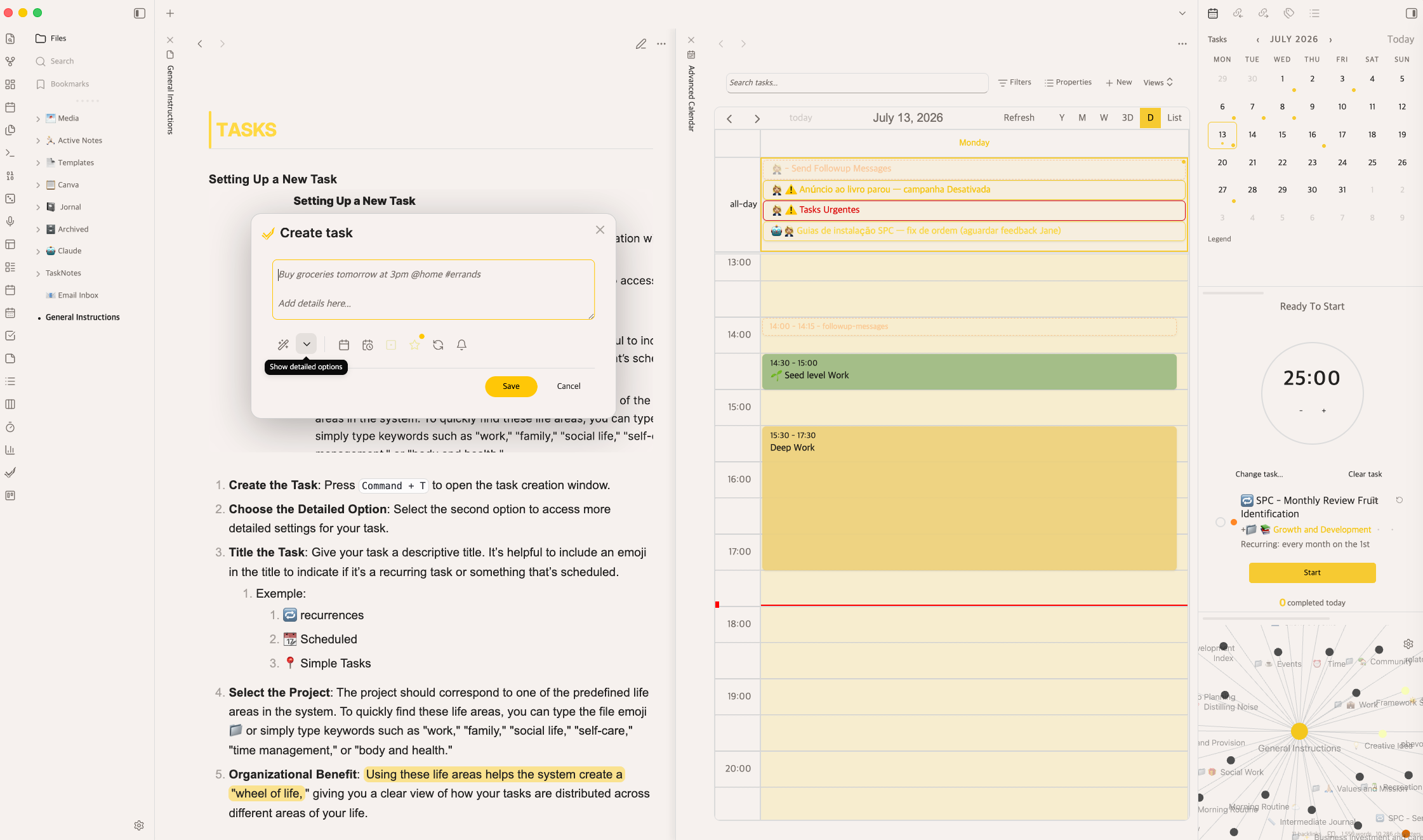Expand the Templates folder
This screenshot has height=840, width=1423.
coord(38,163)
